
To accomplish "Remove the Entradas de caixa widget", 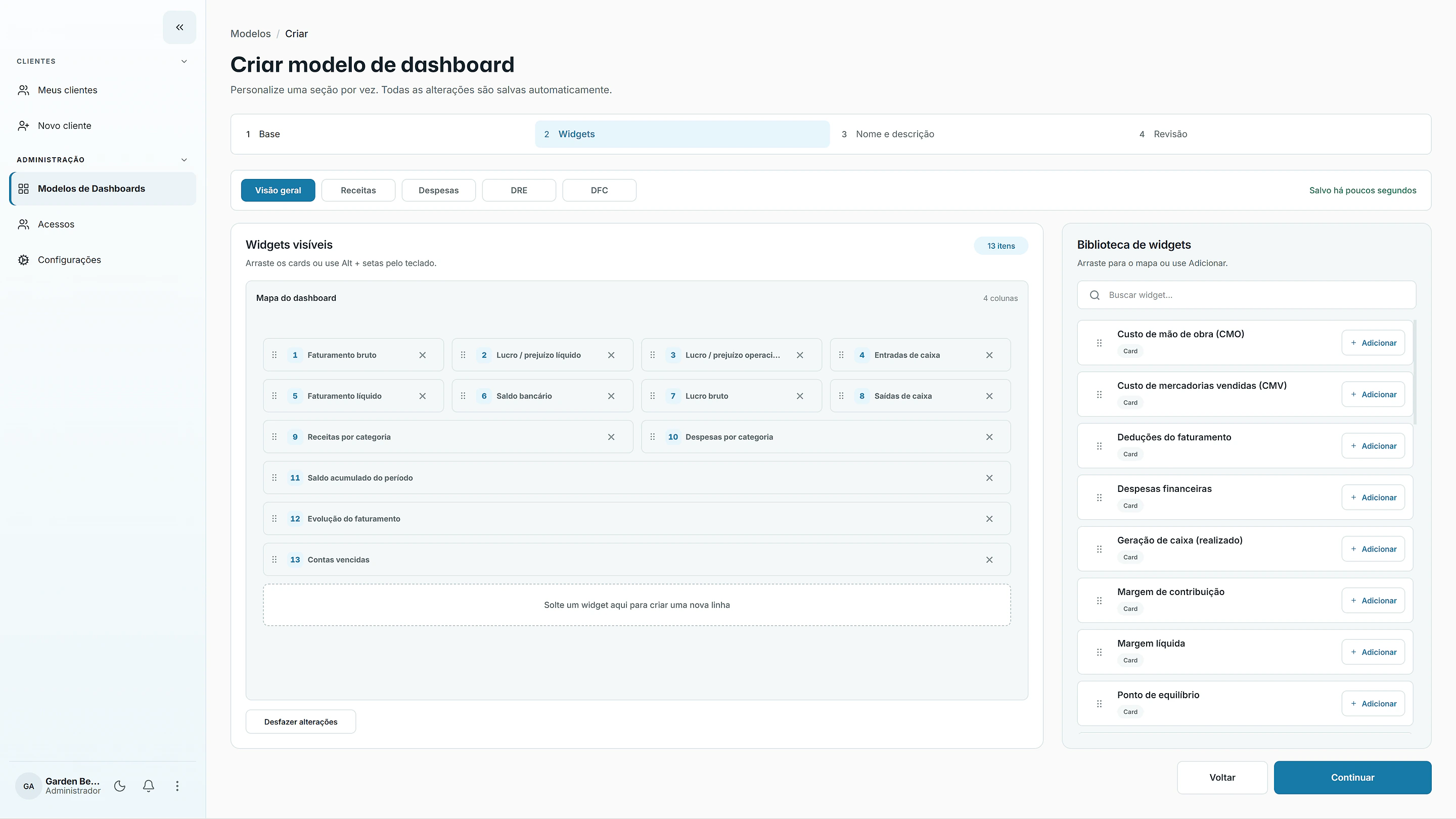I will 989,355.
